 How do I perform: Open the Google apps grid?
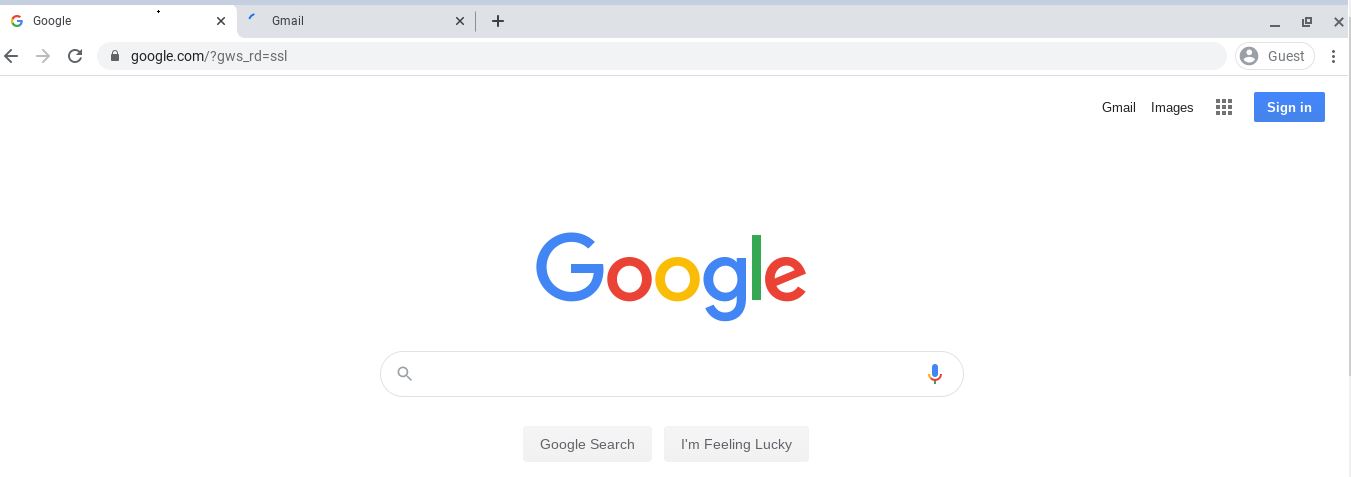click(x=1223, y=107)
